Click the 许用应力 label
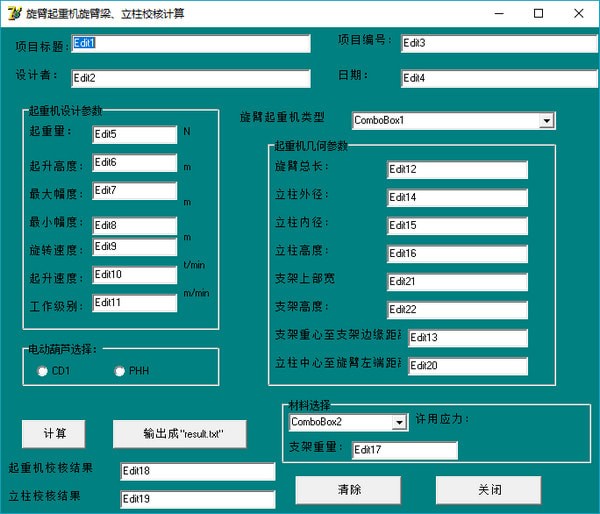Viewport: 600px width, 514px height. 442,419
